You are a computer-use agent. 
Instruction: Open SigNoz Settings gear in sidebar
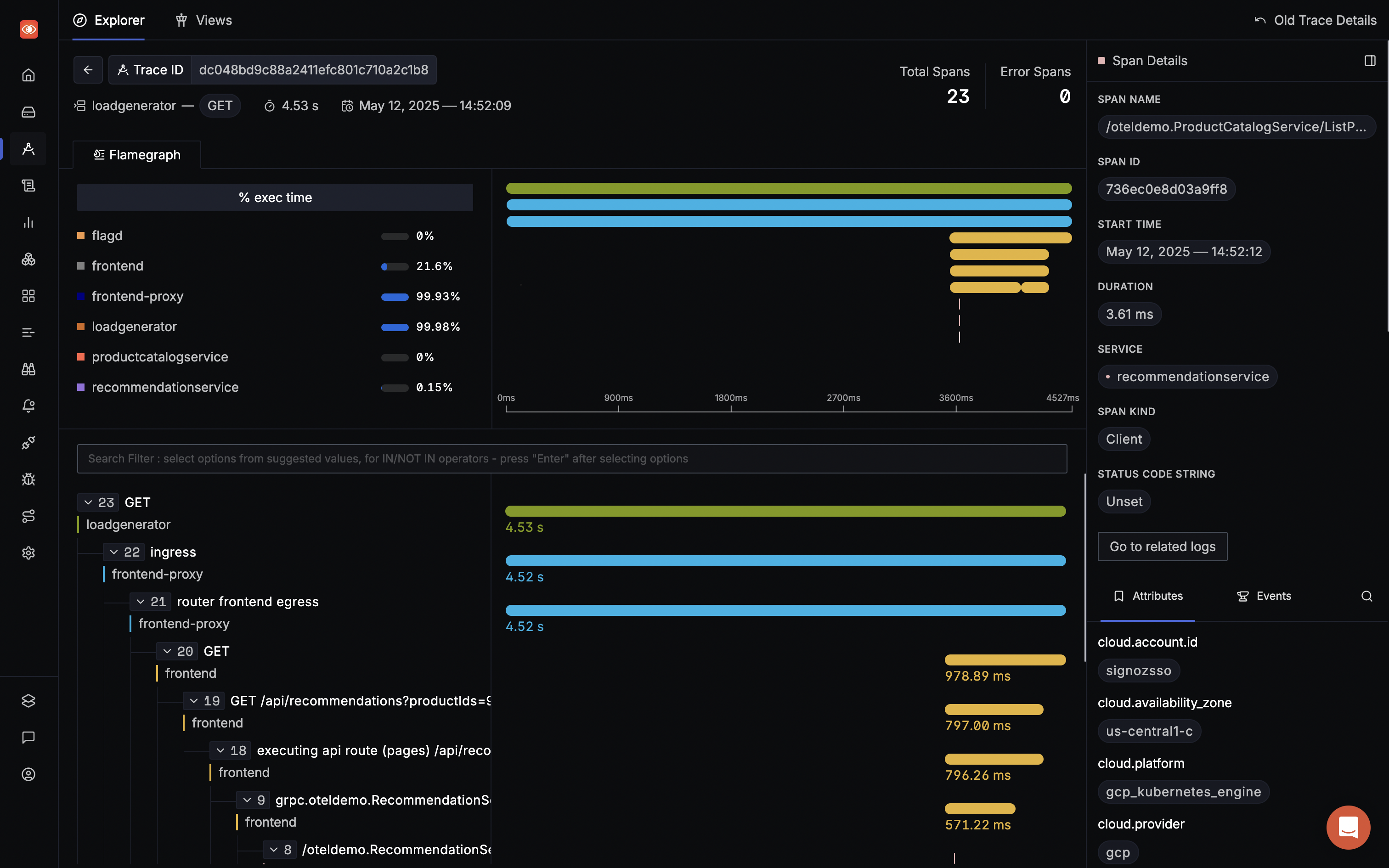(28, 553)
